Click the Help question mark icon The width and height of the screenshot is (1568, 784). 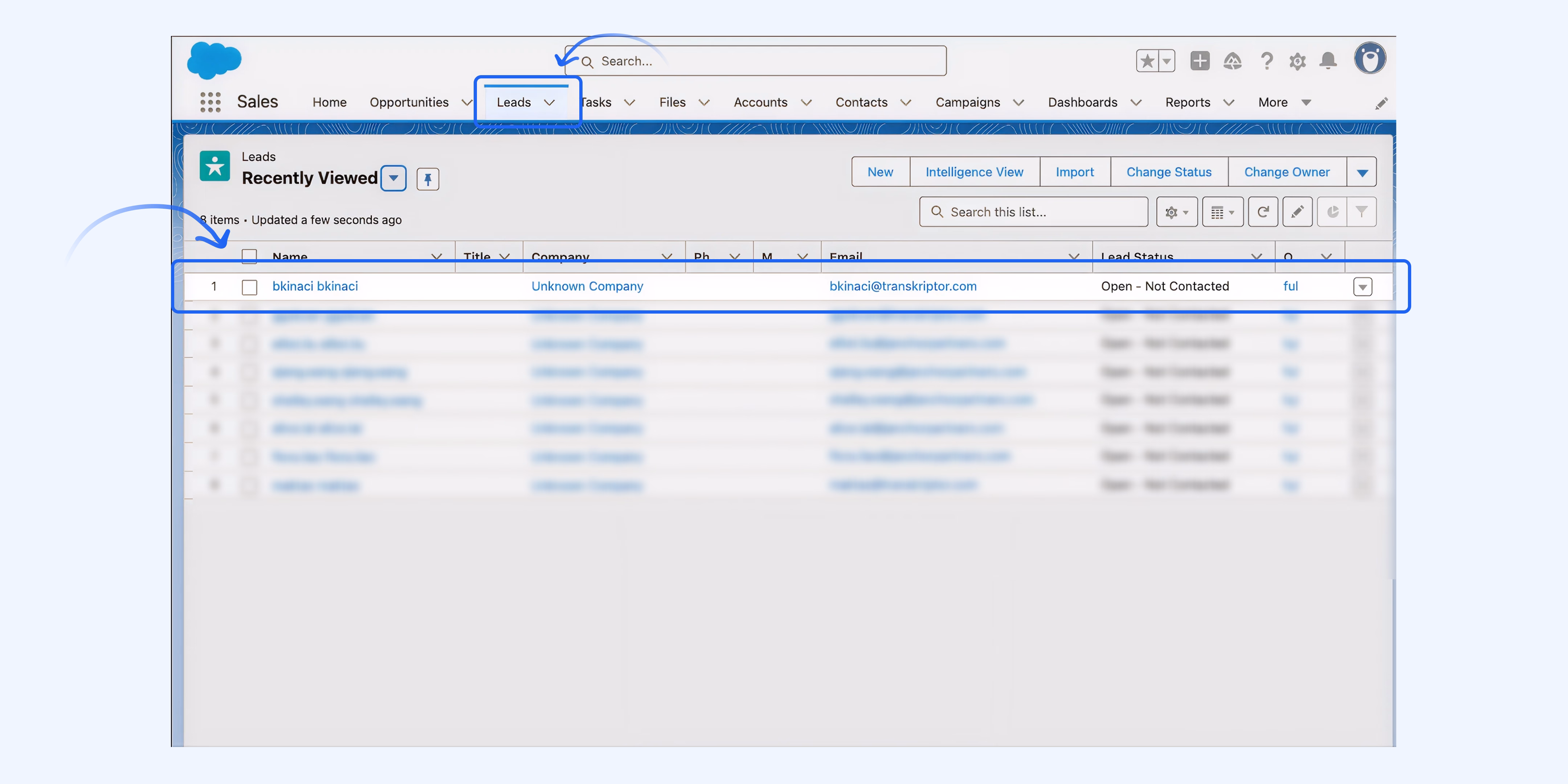point(1267,61)
